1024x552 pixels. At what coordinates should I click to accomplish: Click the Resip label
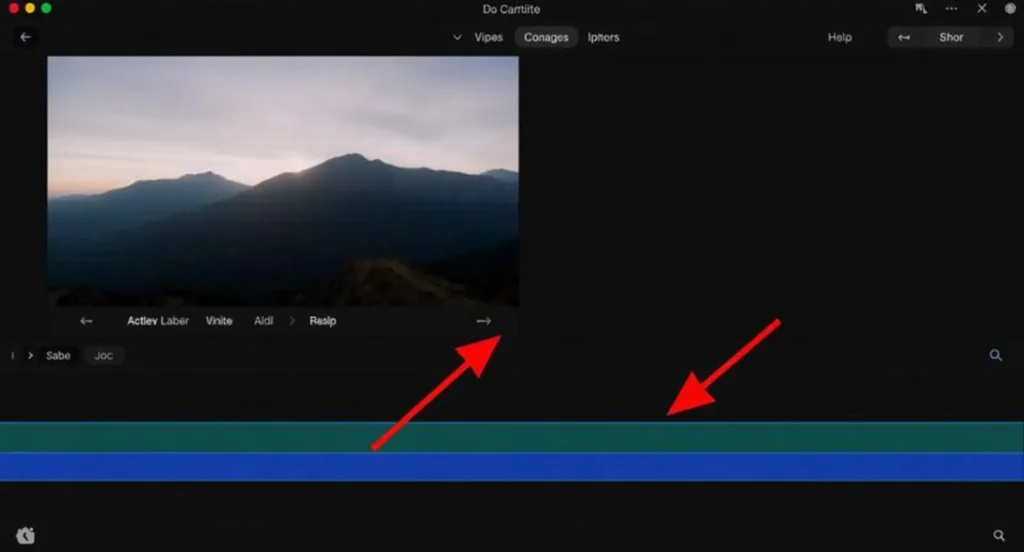pyautogui.click(x=323, y=321)
